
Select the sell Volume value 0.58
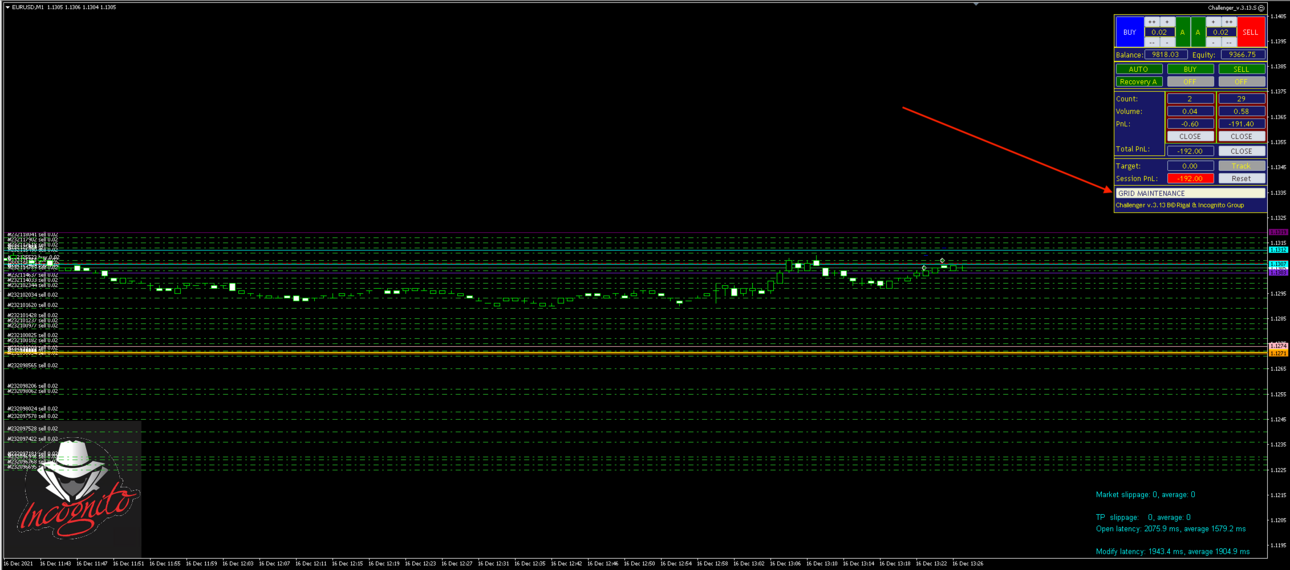[x=1242, y=111]
